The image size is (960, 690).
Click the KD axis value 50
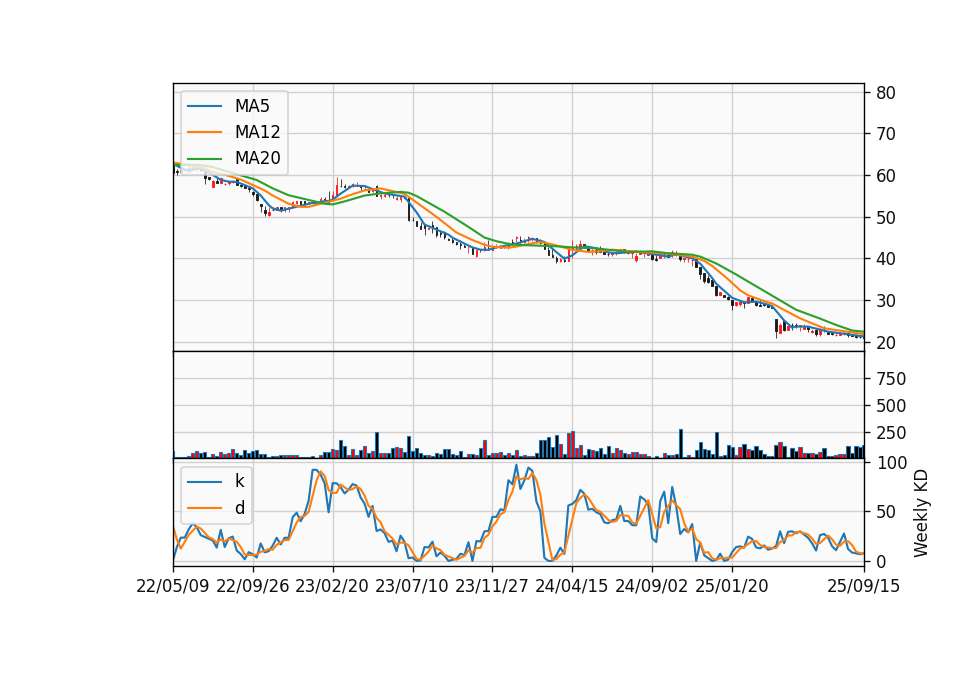click(885, 512)
